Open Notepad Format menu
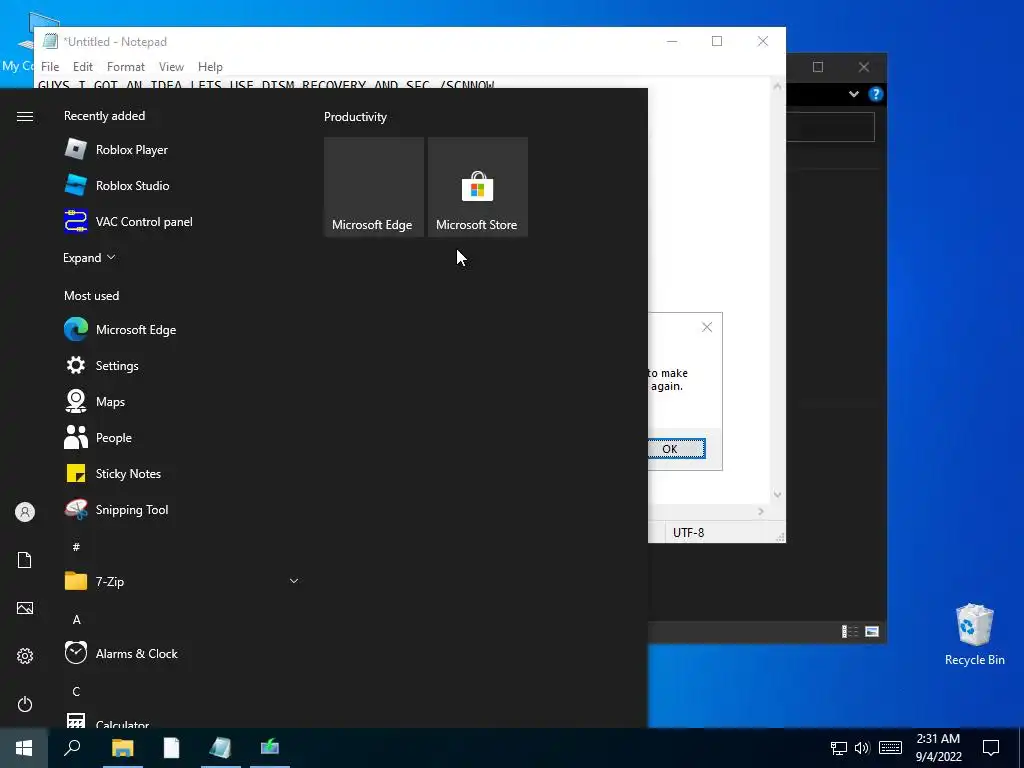 pos(125,67)
